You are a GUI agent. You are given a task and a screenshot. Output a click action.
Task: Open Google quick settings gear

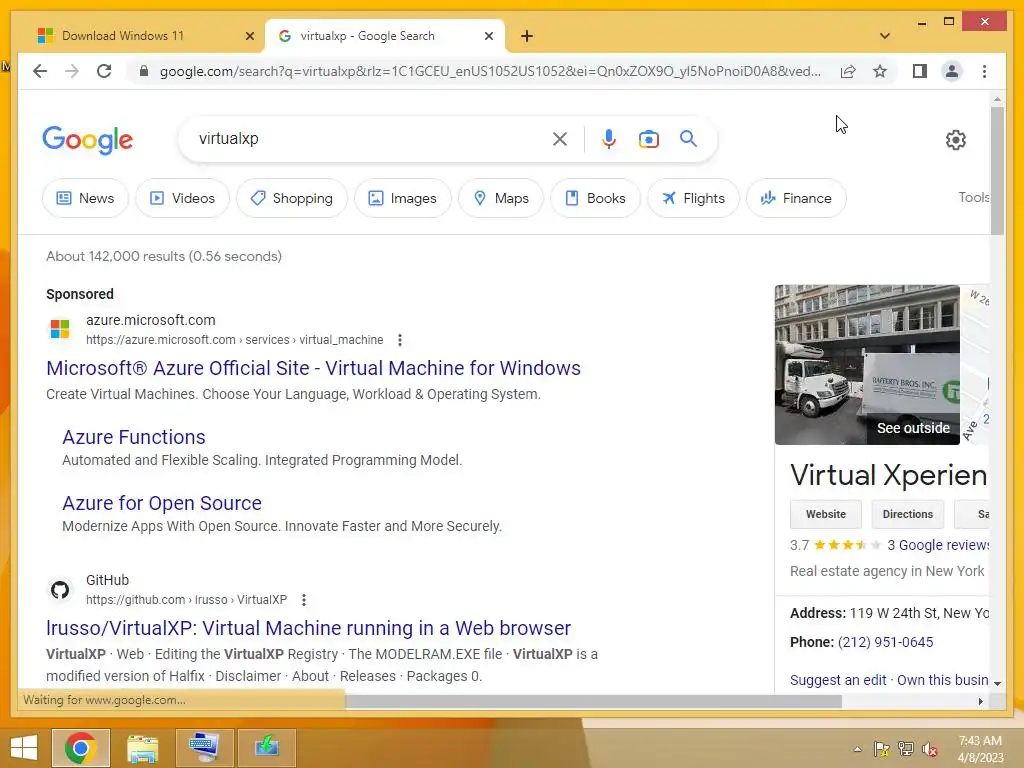[955, 140]
